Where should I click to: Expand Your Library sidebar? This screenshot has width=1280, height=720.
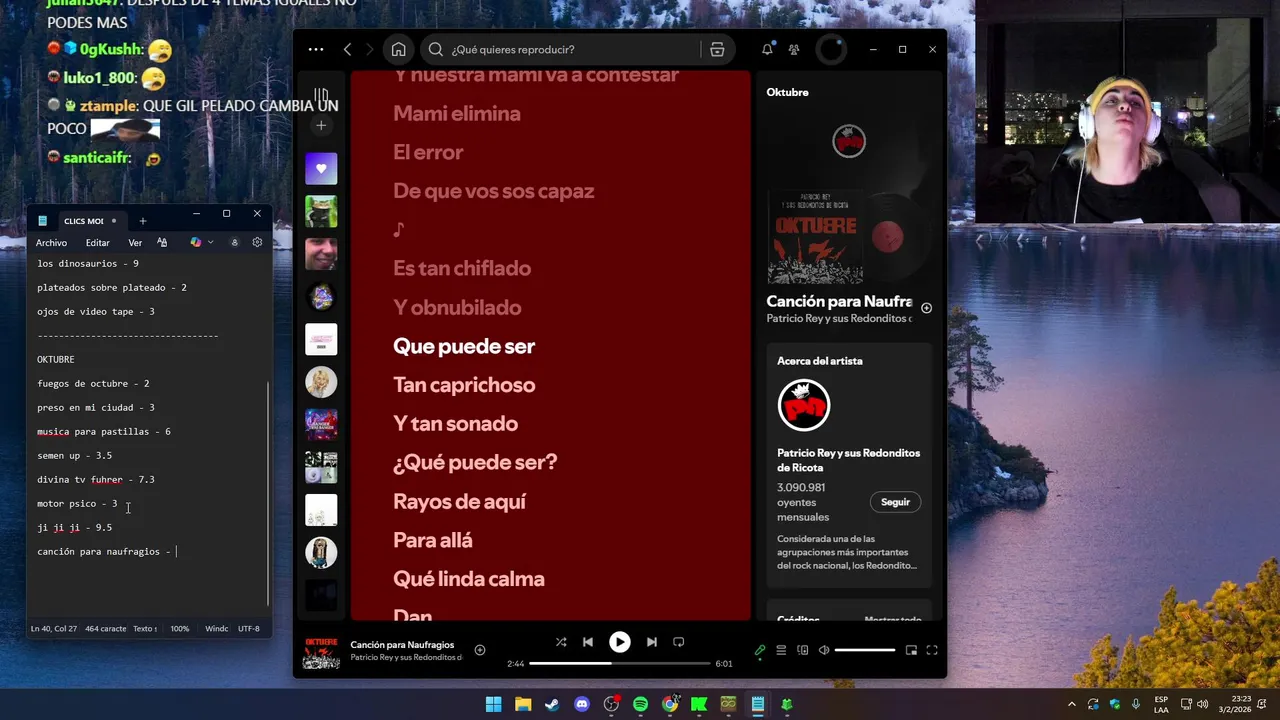coord(321,95)
